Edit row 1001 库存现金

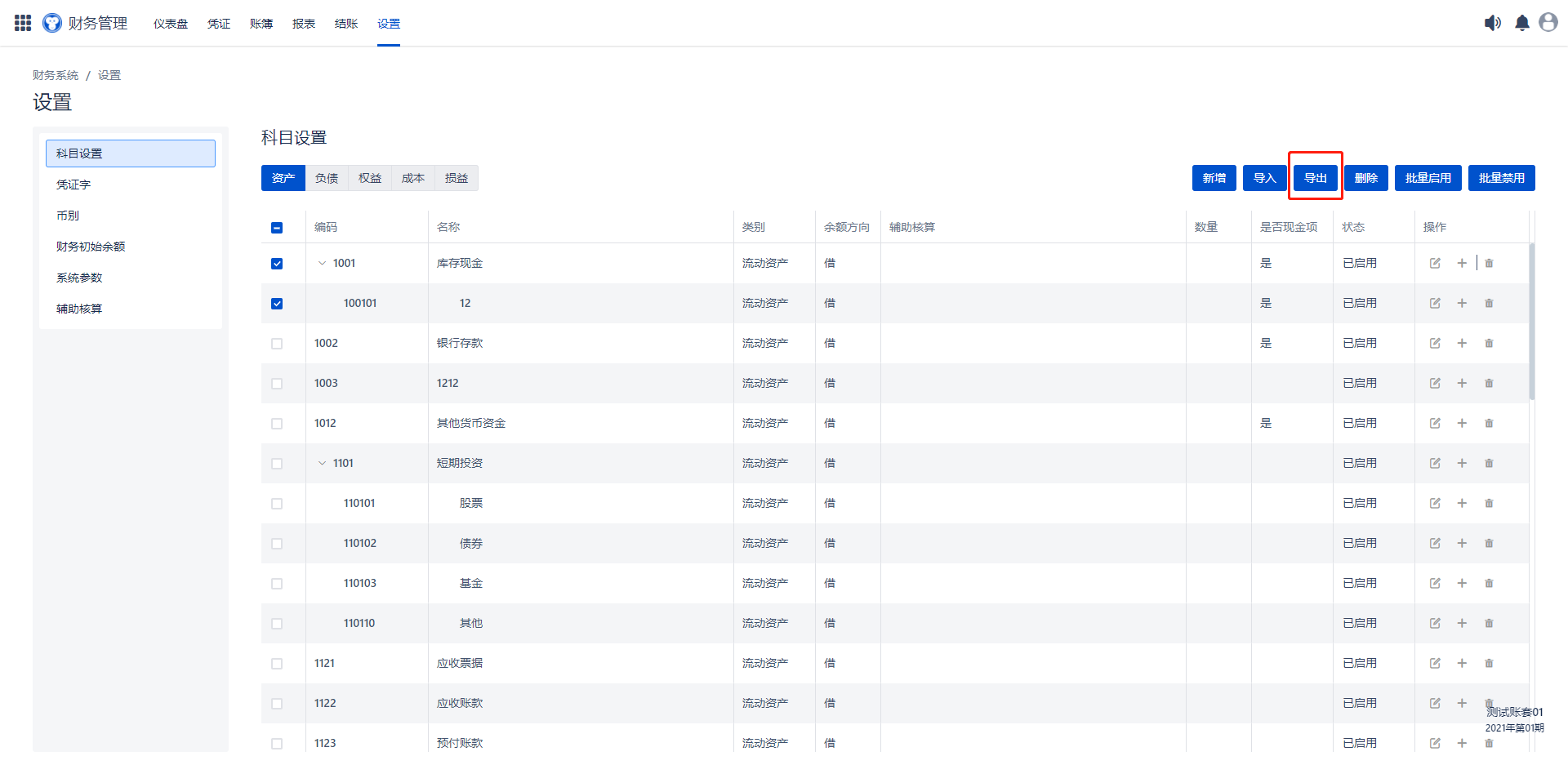(x=1435, y=263)
